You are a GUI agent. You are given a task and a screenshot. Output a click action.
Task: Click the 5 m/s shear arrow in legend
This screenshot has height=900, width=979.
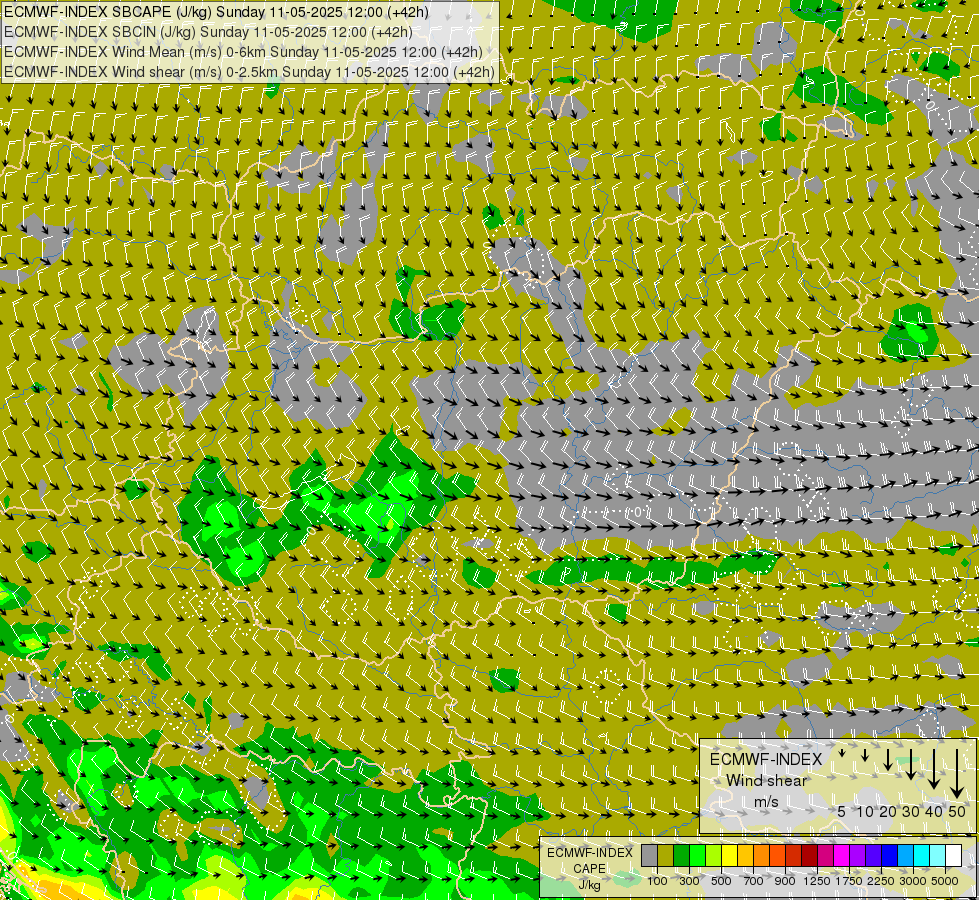(x=842, y=753)
